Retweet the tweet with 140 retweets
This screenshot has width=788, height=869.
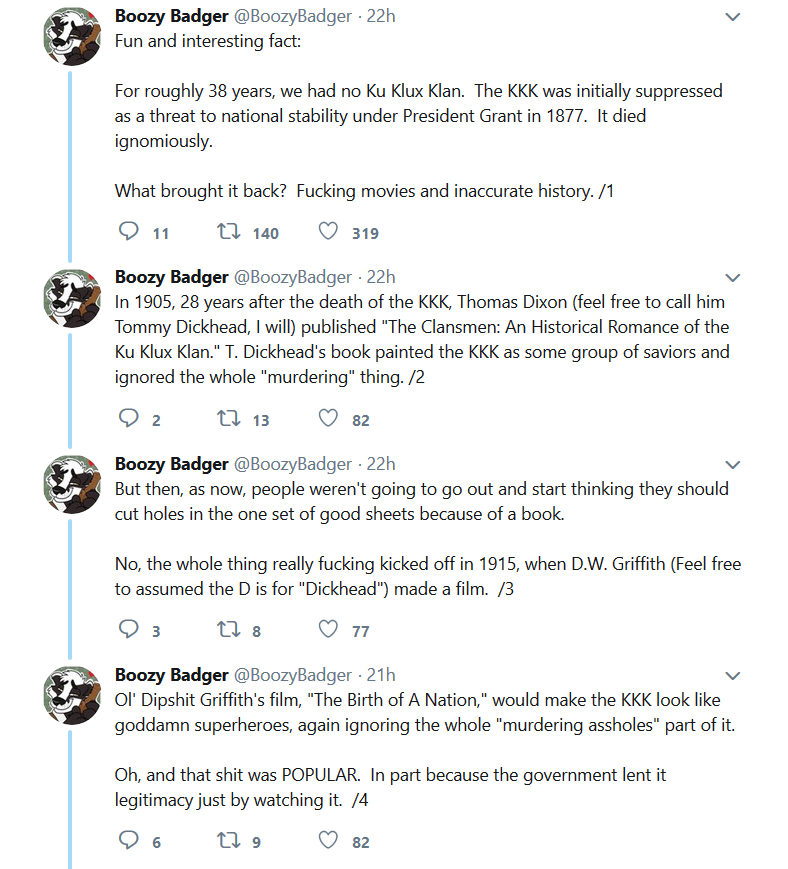click(228, 231)
